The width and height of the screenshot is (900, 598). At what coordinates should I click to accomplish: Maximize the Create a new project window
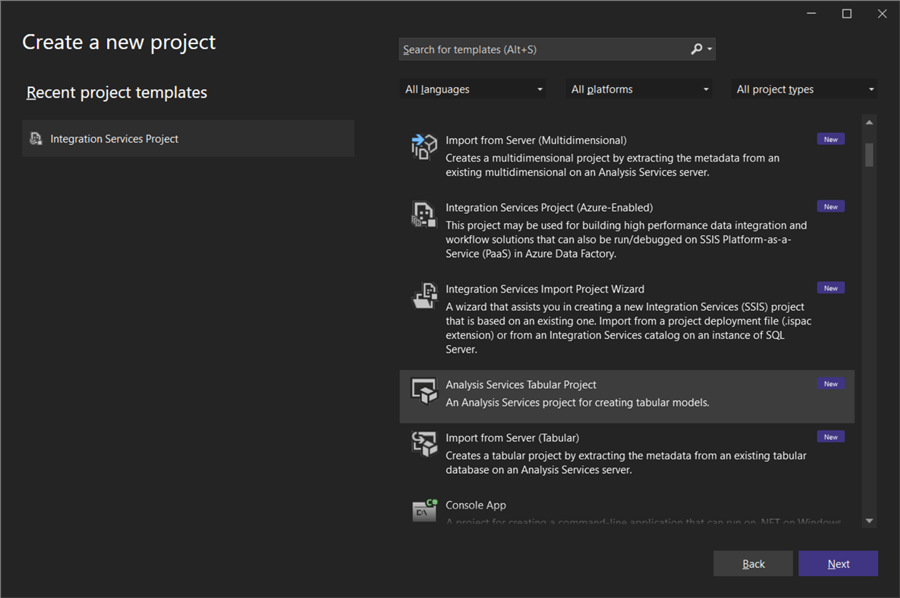pos(847,13)
